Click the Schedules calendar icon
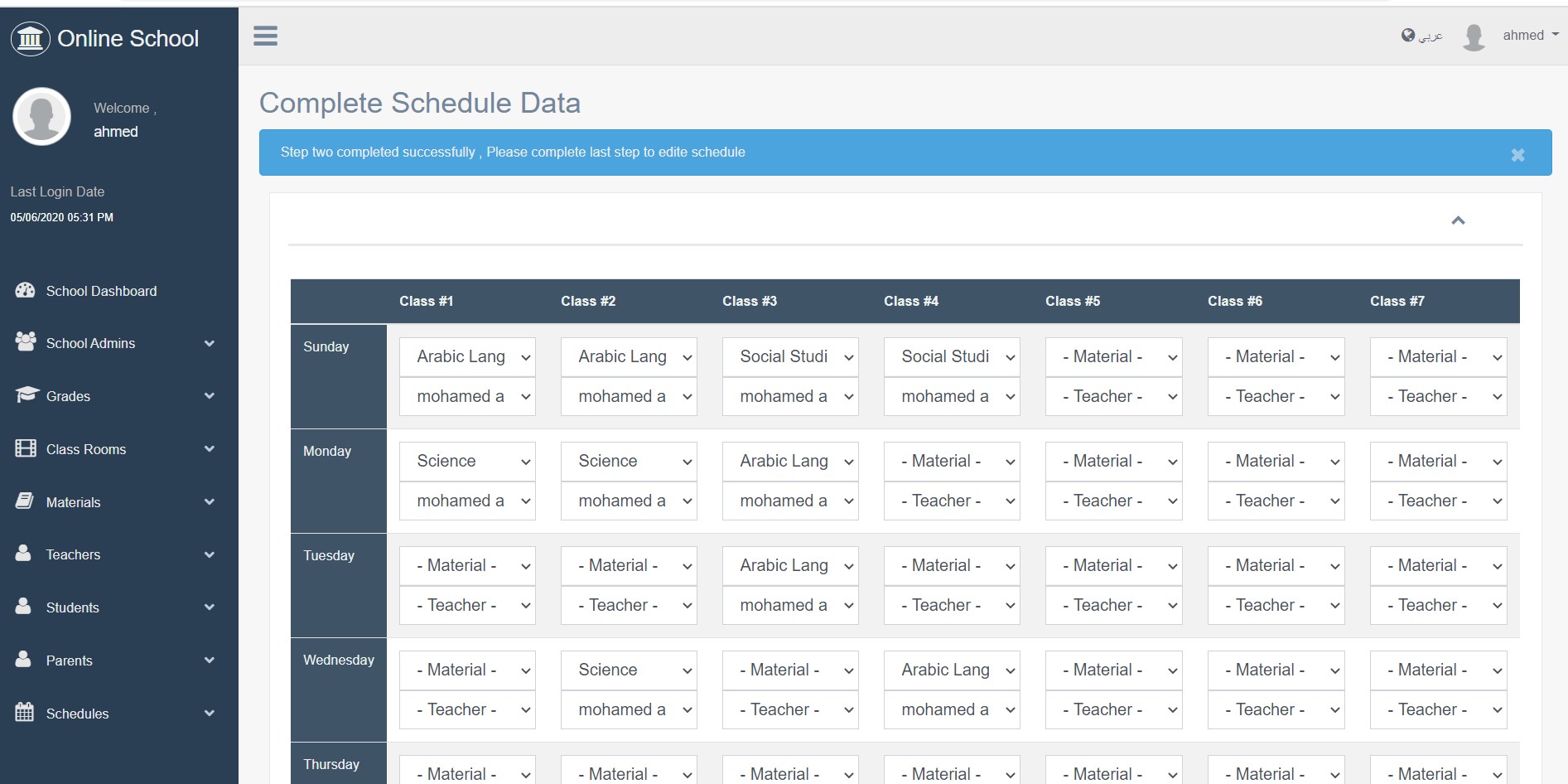Image resolution: width=1568 pixels, height=784 pixels. pyautogui.click(x=25, y=712)
